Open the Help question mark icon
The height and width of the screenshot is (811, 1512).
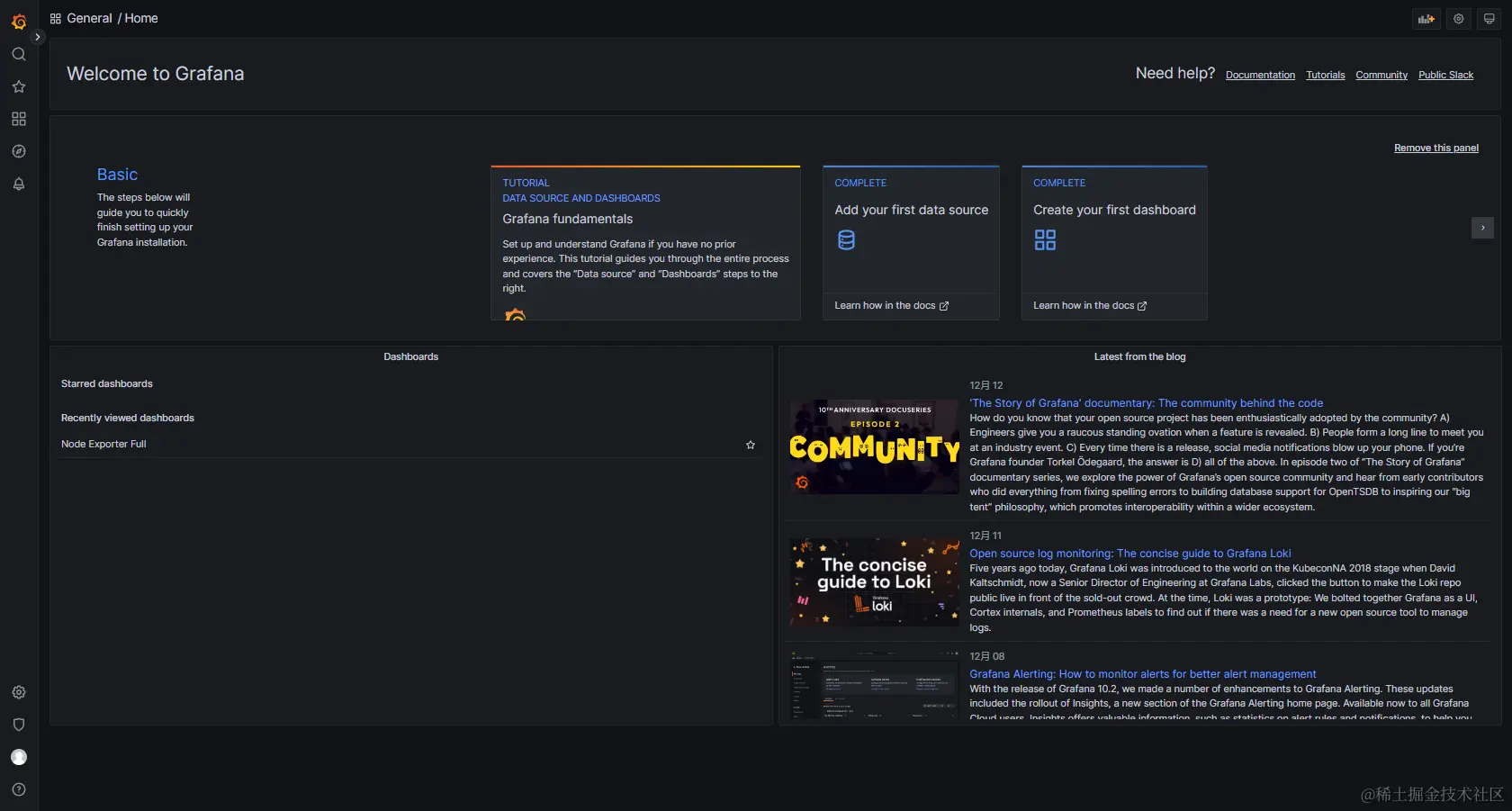point(19,789)
